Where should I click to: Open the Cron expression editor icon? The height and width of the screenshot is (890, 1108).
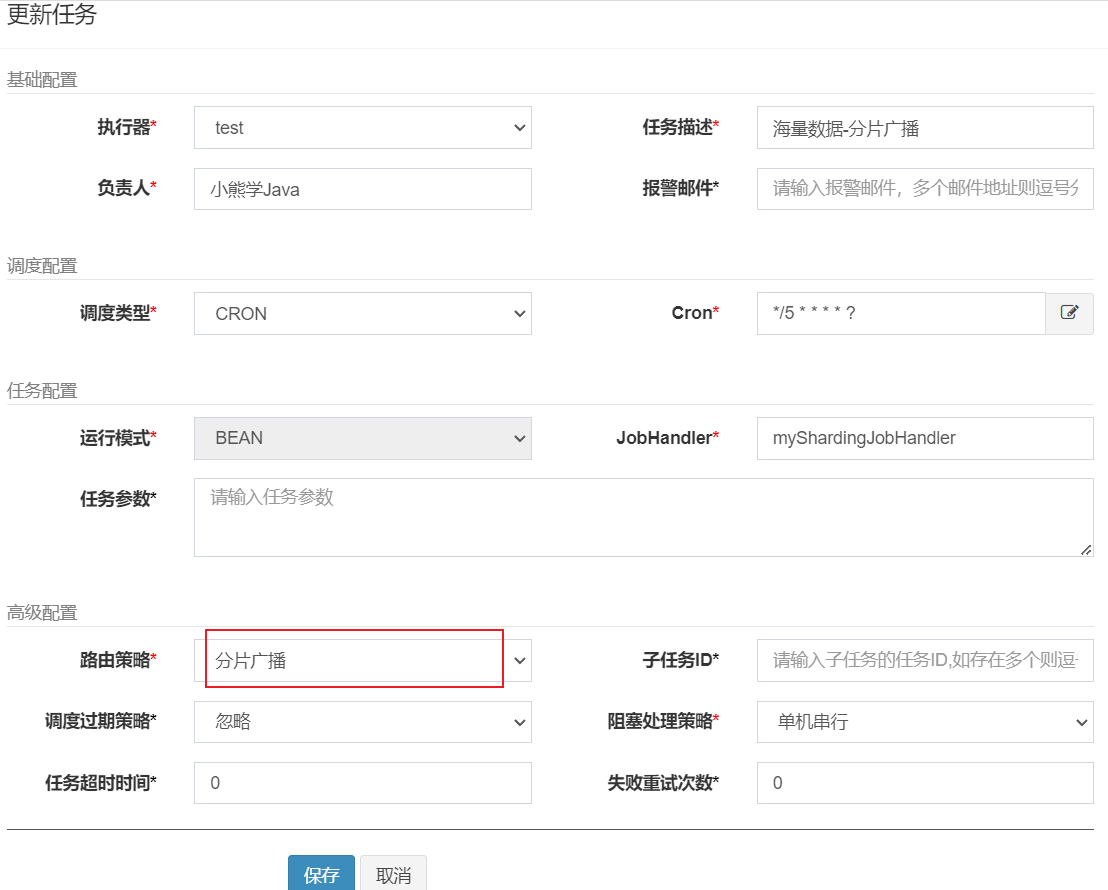pos(1069,313)
